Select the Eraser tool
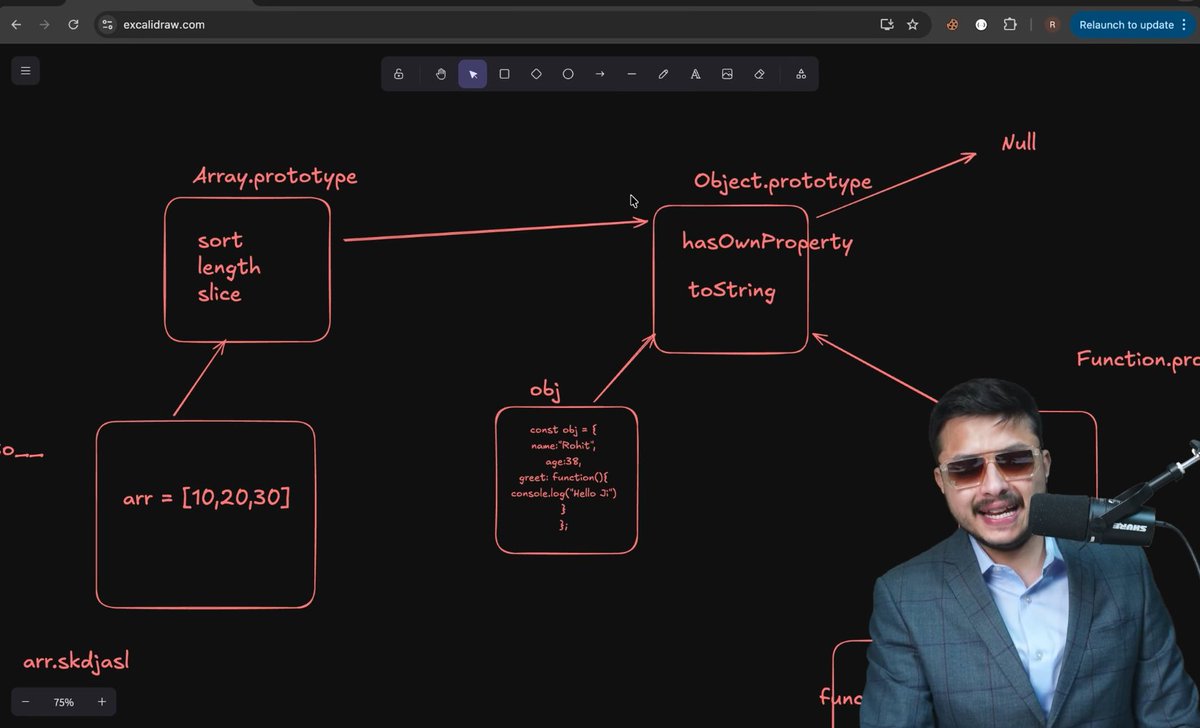The height and width of the screenshot is (728, 1200). (x=759, y=73)
